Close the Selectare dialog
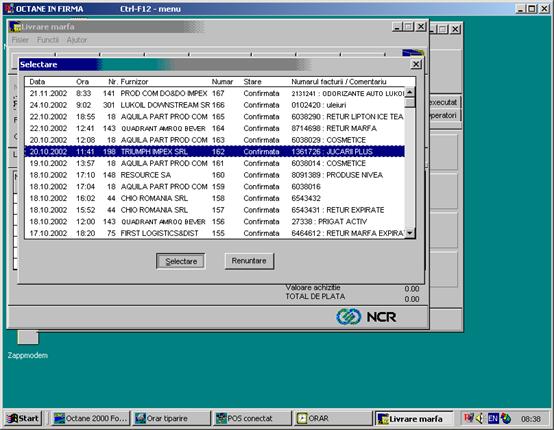 (416, 64)
